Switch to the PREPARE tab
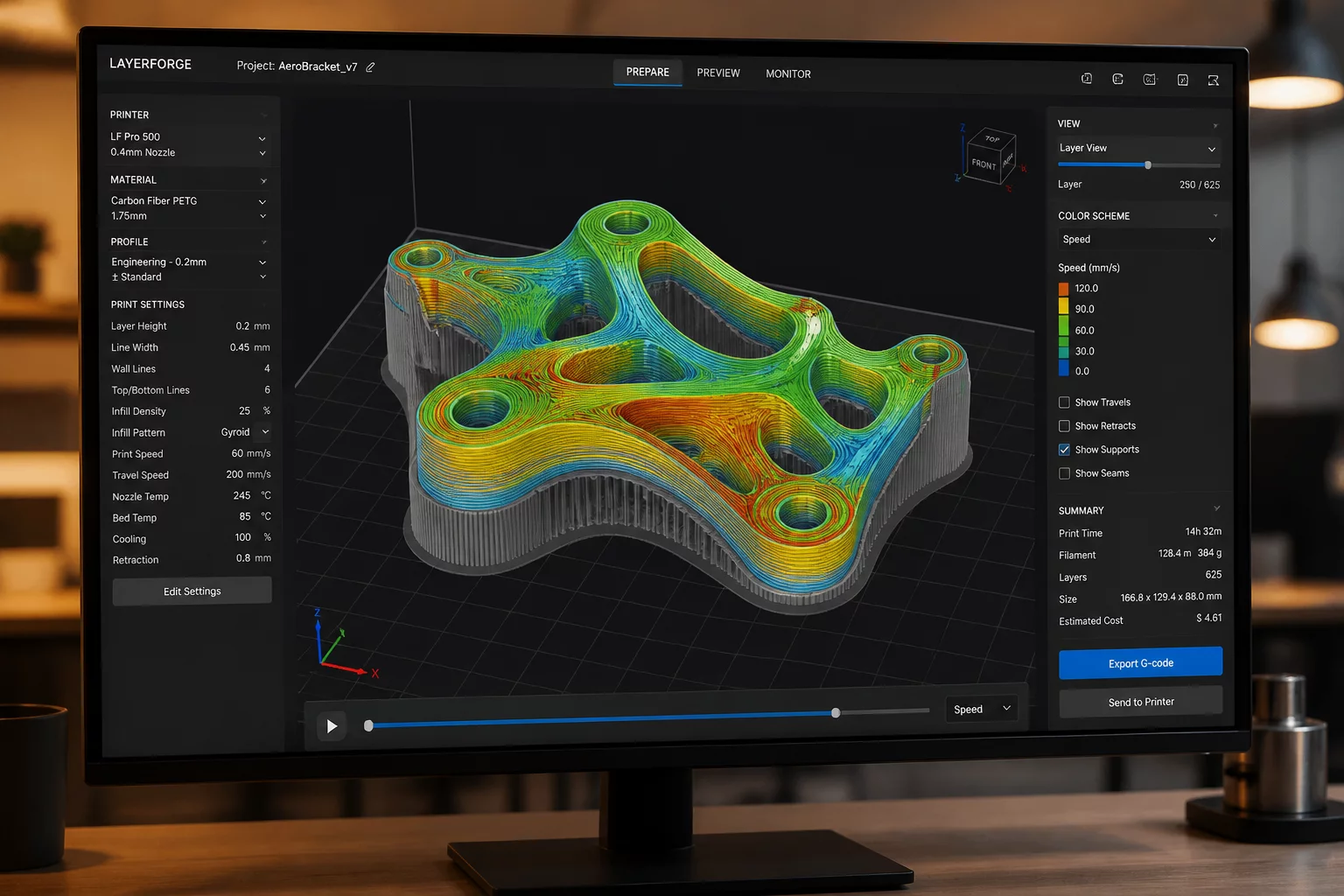 coord(647,73)
